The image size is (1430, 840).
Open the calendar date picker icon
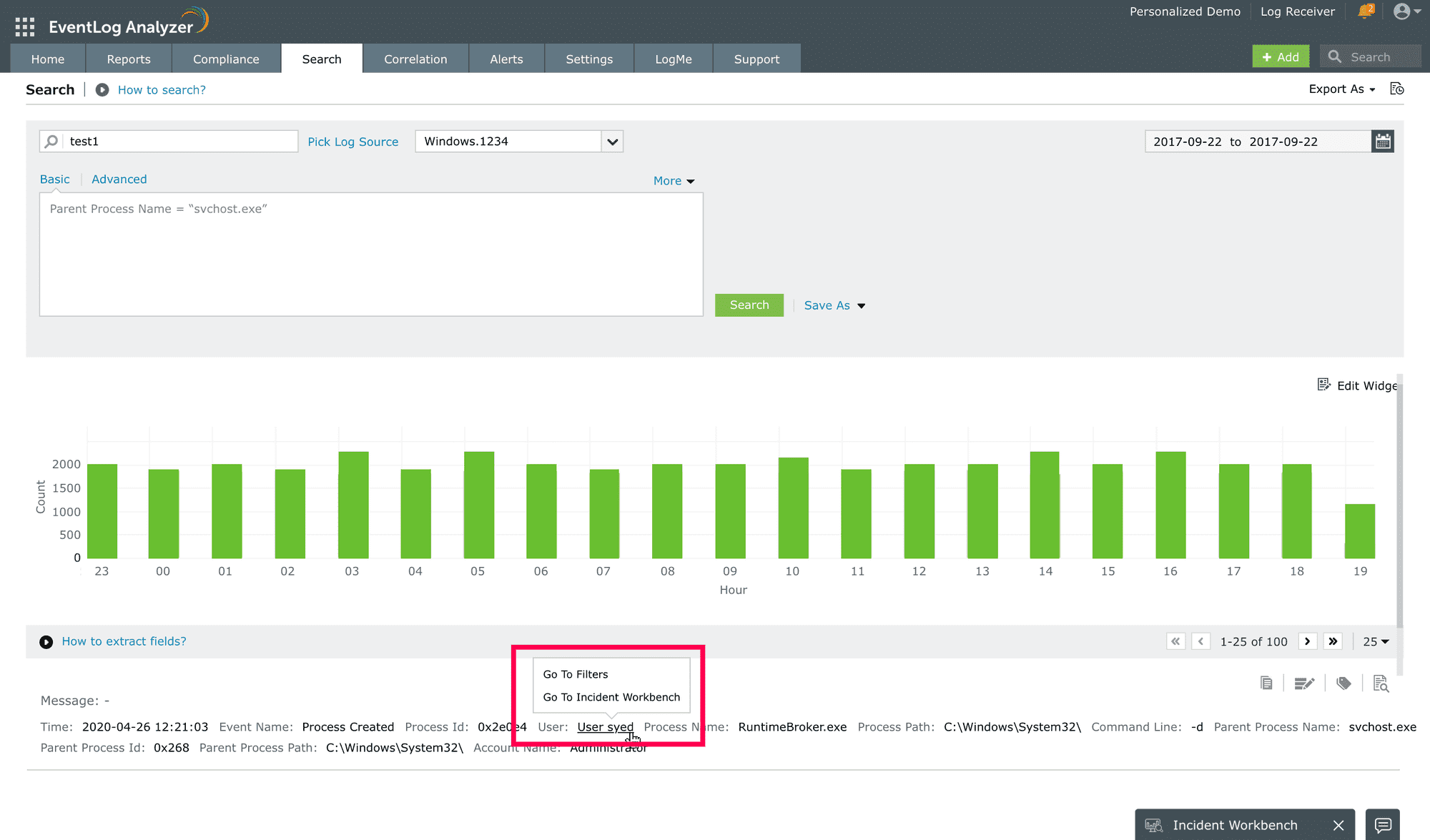[x=1383, y=142]
